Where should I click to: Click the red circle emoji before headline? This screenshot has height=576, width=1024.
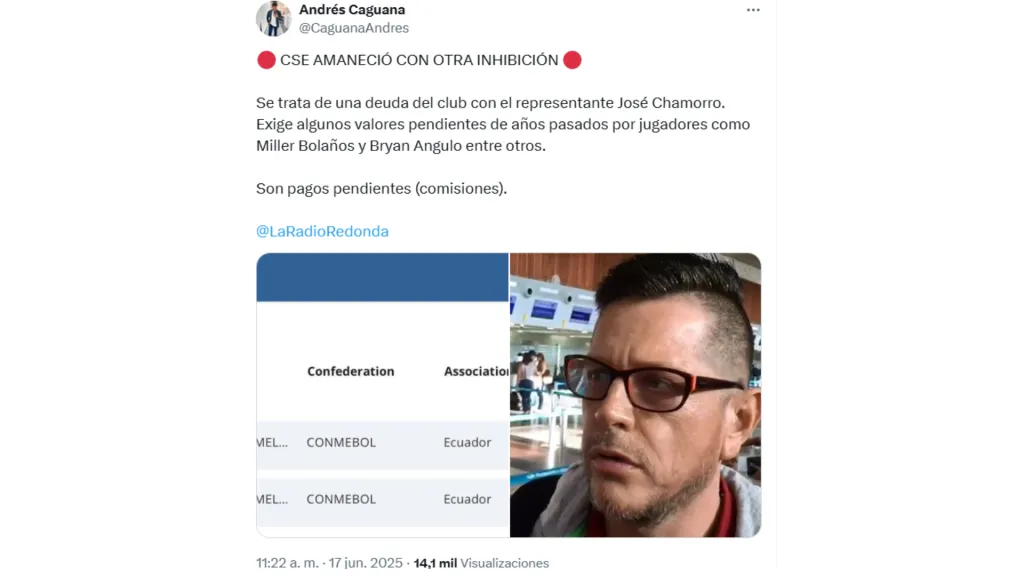coord(266,60)
